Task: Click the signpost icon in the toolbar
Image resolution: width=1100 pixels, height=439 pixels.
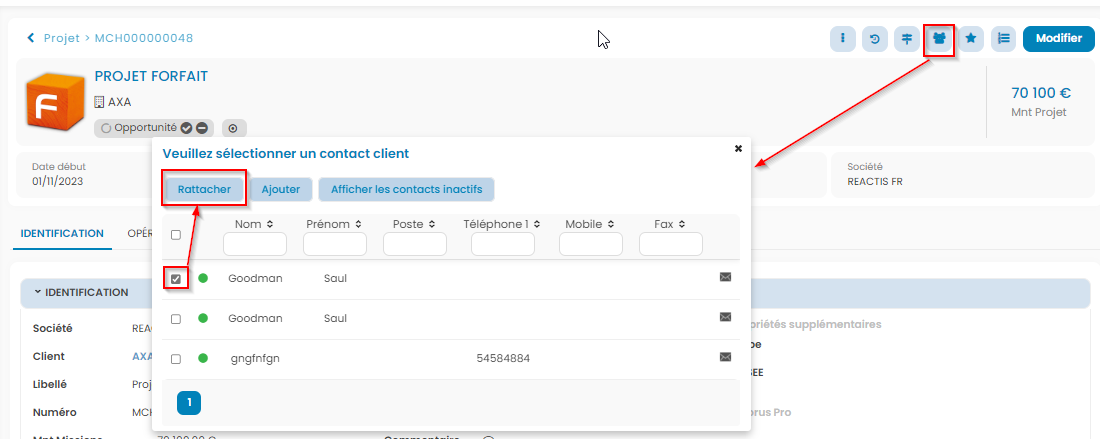Action: coord(906,39)
